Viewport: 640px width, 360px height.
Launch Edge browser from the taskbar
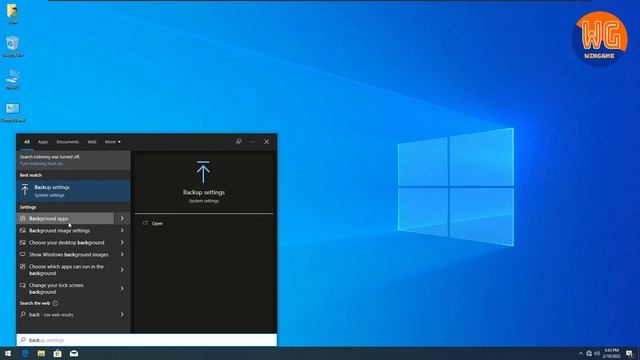coord(25,353)
